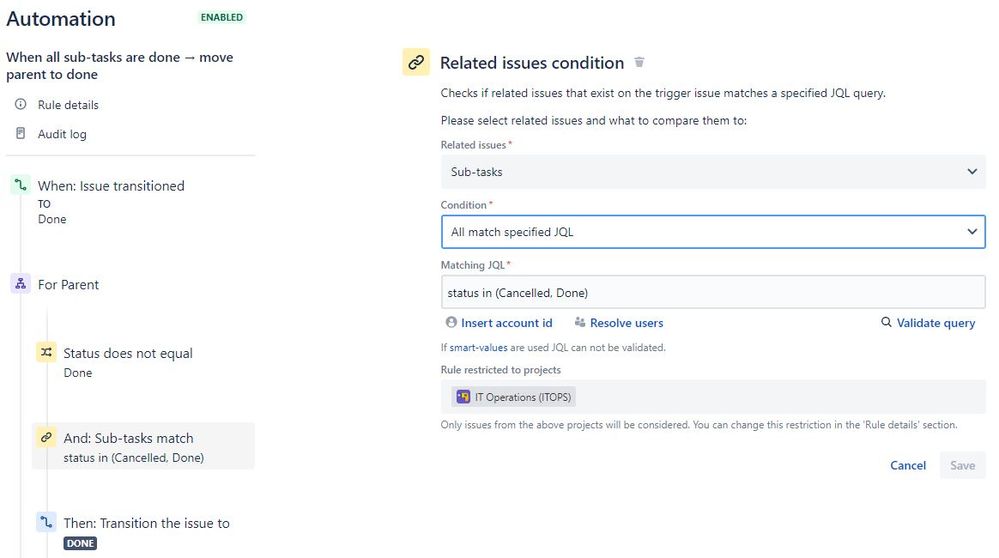Image resolution: width=999 pixels, height=558 pixels.
Task: Open the Rule details section
Action: 68,104
